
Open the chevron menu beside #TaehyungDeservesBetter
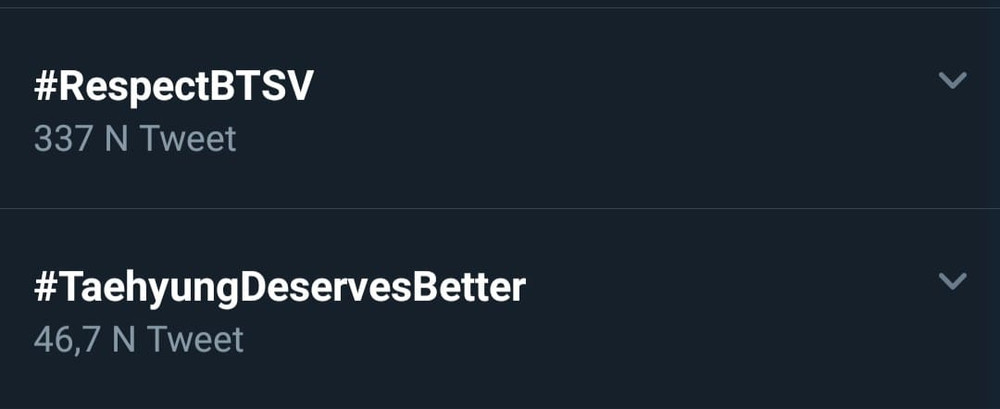(952, 281)
